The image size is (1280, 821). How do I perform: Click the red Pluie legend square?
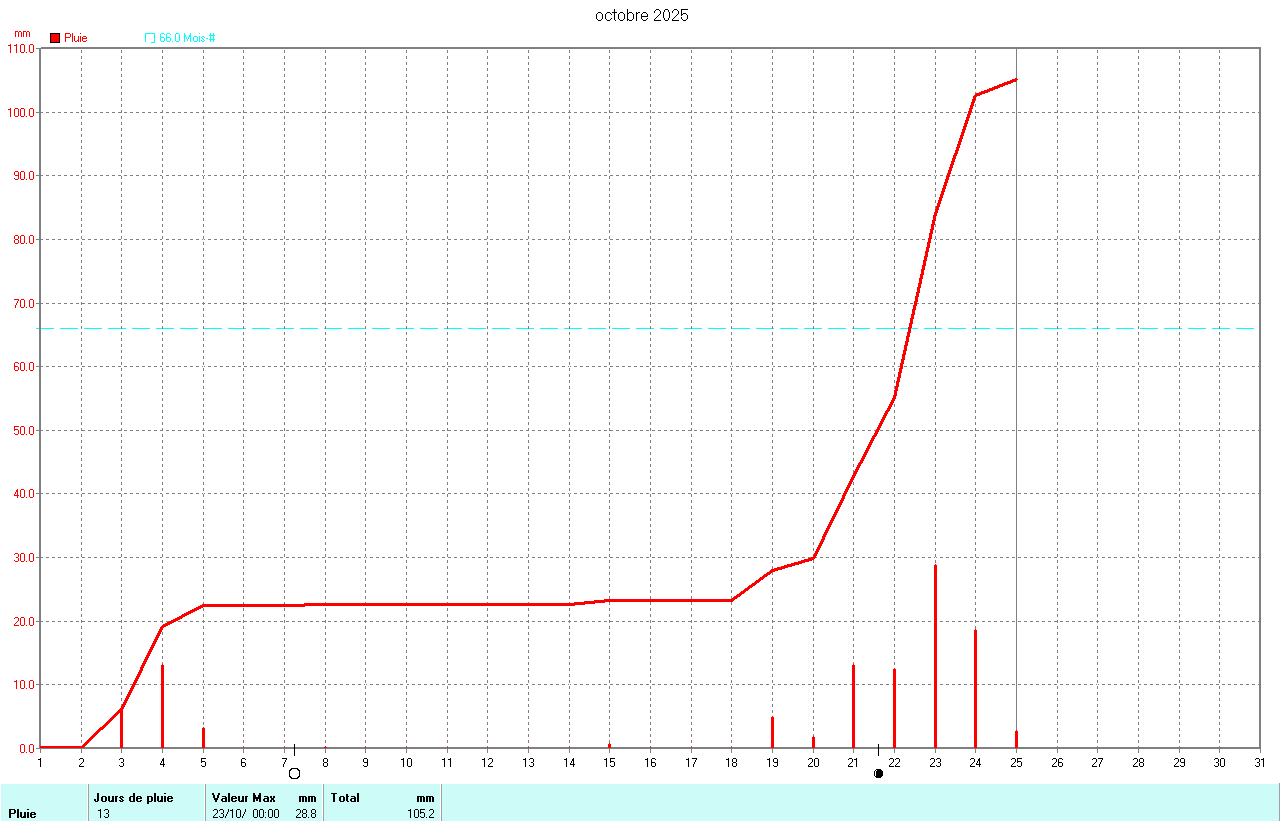(x=55, y=38)
